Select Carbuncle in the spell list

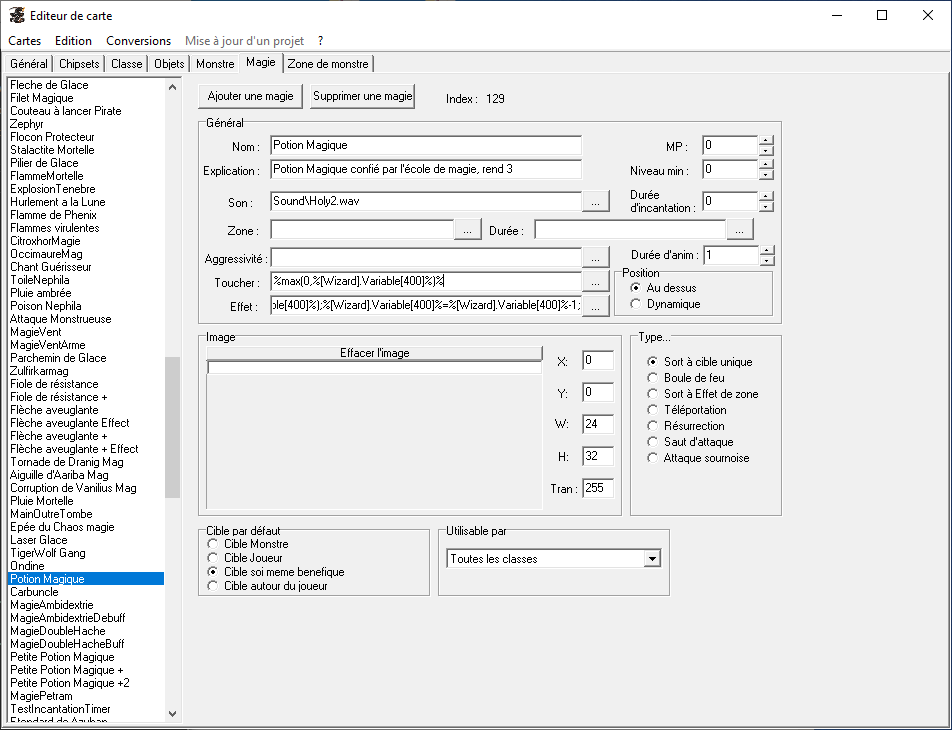(x=35, y=592)
